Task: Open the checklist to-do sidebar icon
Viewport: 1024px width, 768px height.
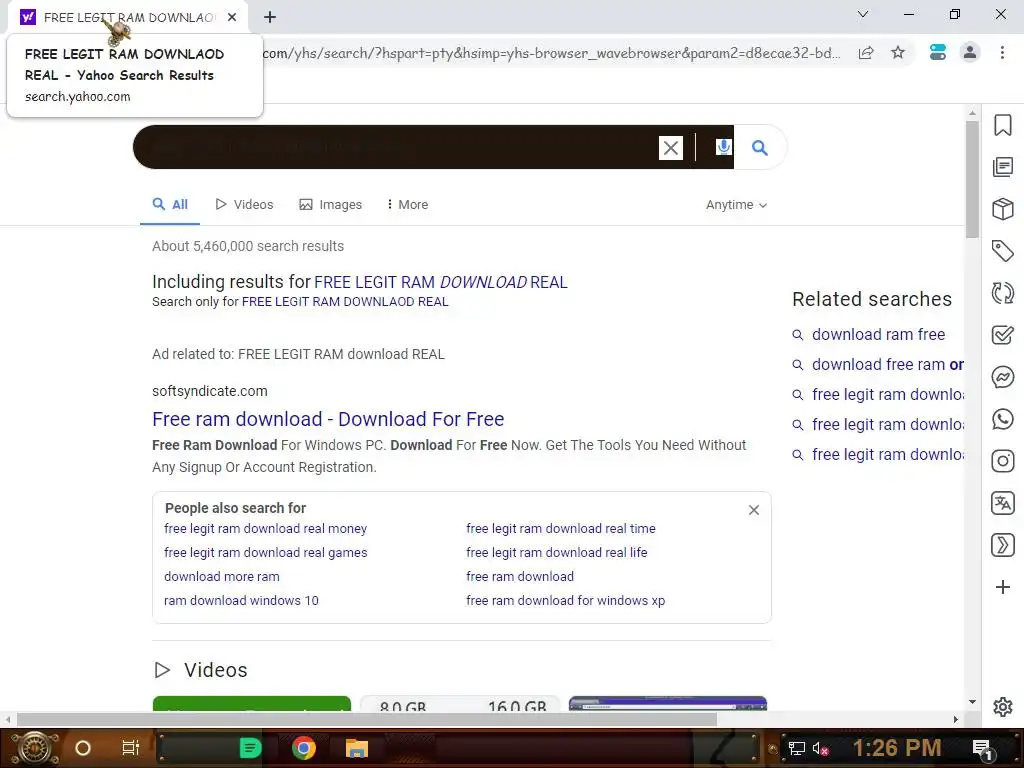Action: coord(1002,335)
